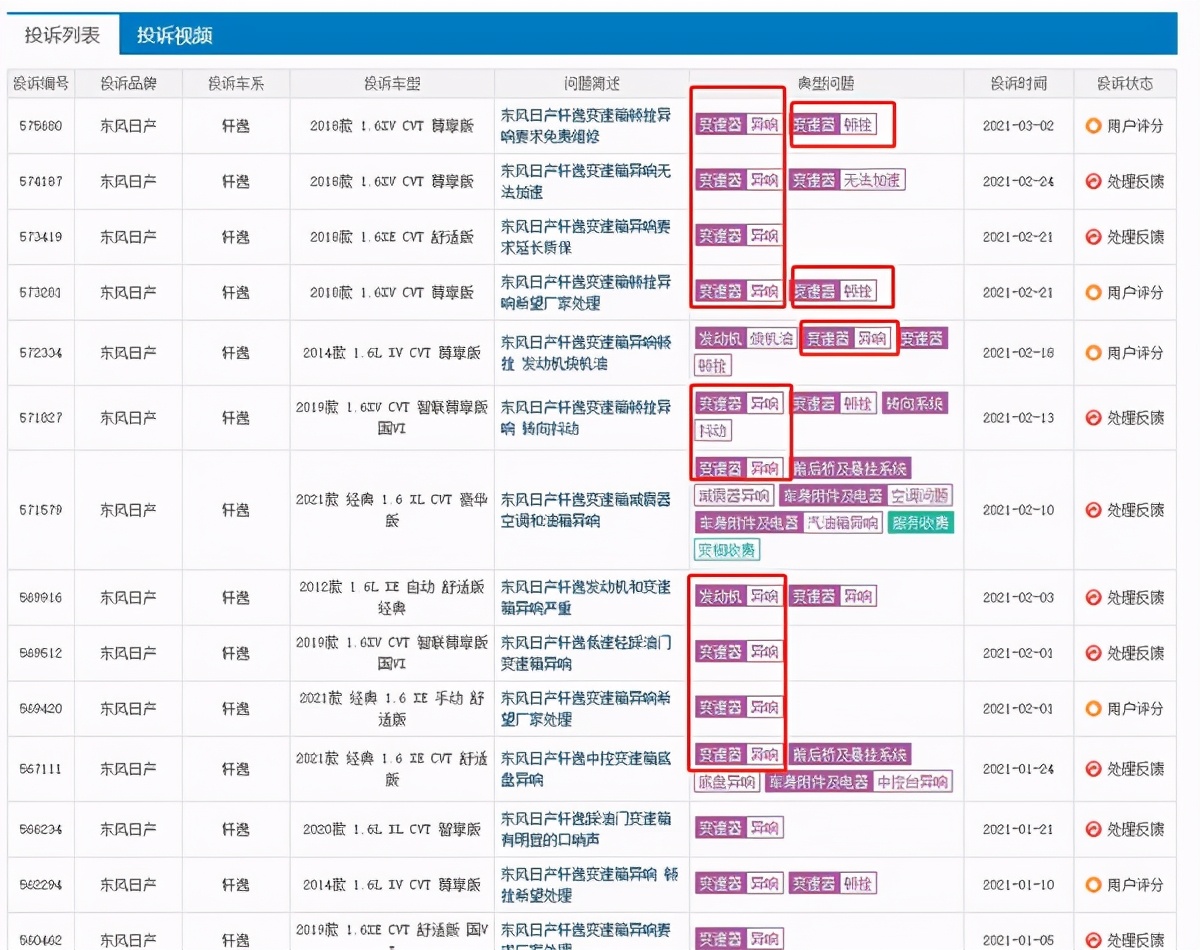The height and width of the screenshot is (950, 1200).
Task: Click 转向系统 tag in 2021-02-13 row
Action: (x=915, y=404)
